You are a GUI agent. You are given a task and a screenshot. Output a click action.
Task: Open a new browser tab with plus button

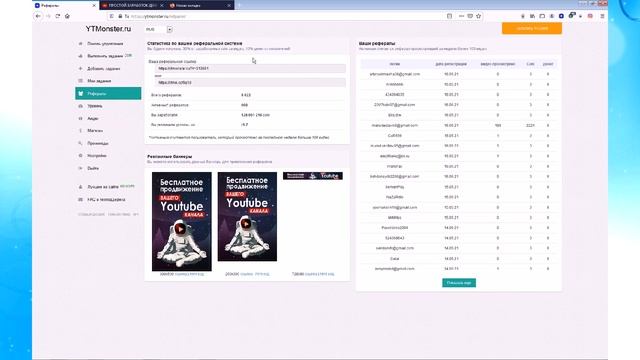pos(239,5)
